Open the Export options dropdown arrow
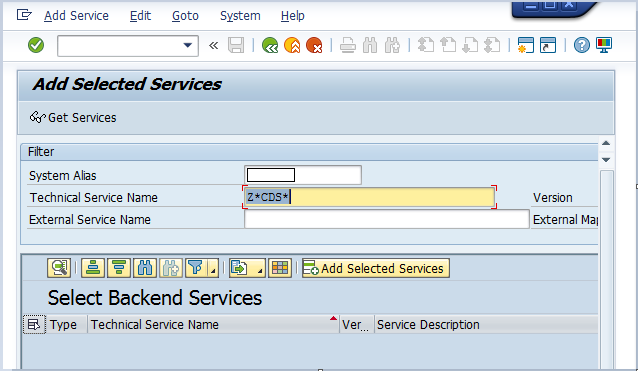 260,268
